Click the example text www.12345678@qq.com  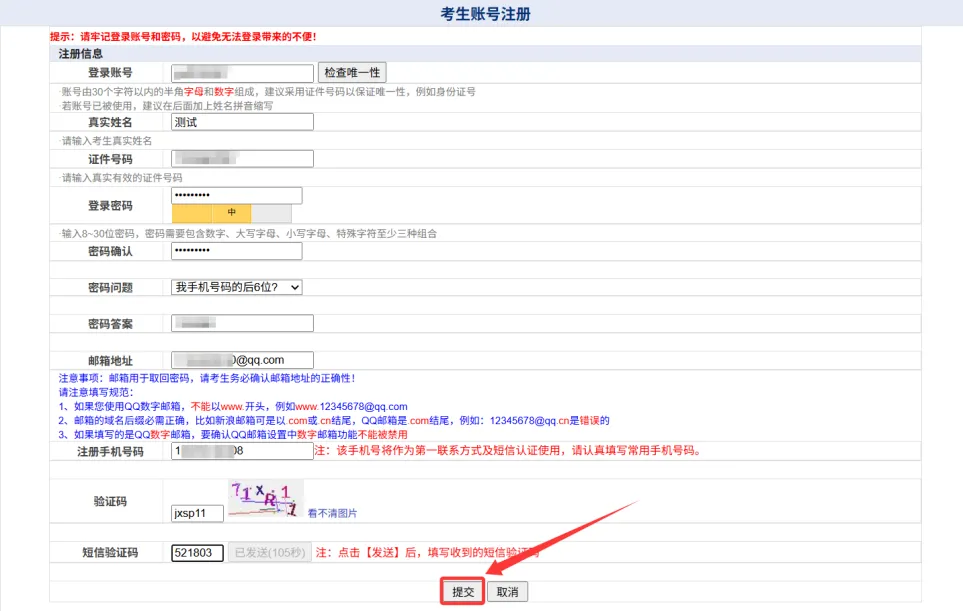351,407
